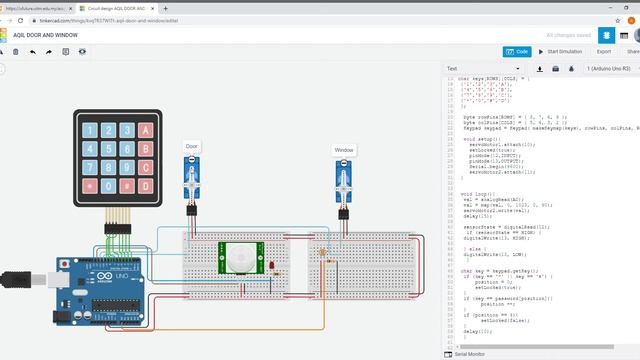Image resolution: width=640 pixels, height=360 pixels.
Task: Toggle the Code editor panel
Action: 517,52
